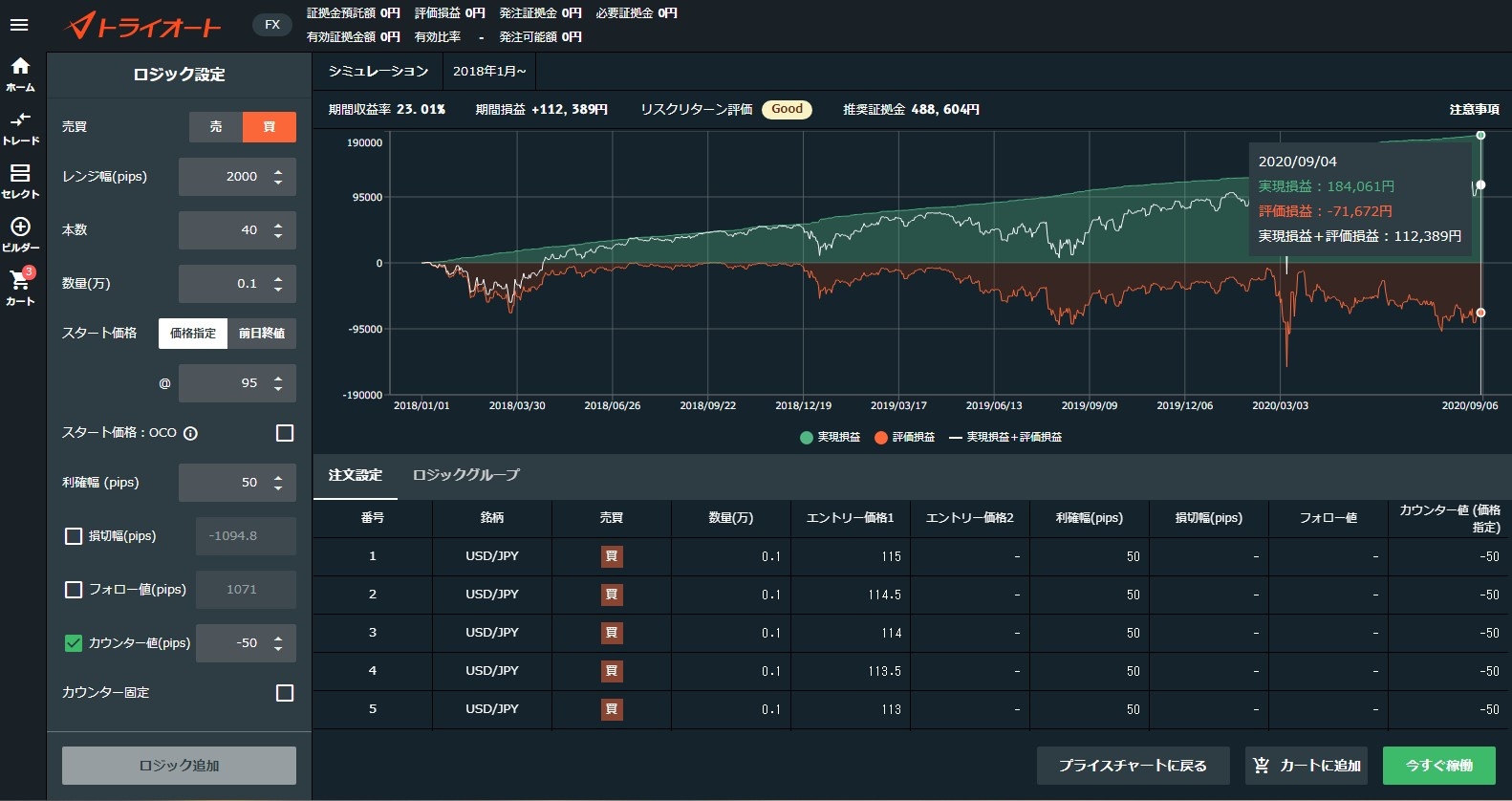Click entry price 115 cell
This screenshot has height=801, width=1512.
pyautogui.click(x=851, y=556)
